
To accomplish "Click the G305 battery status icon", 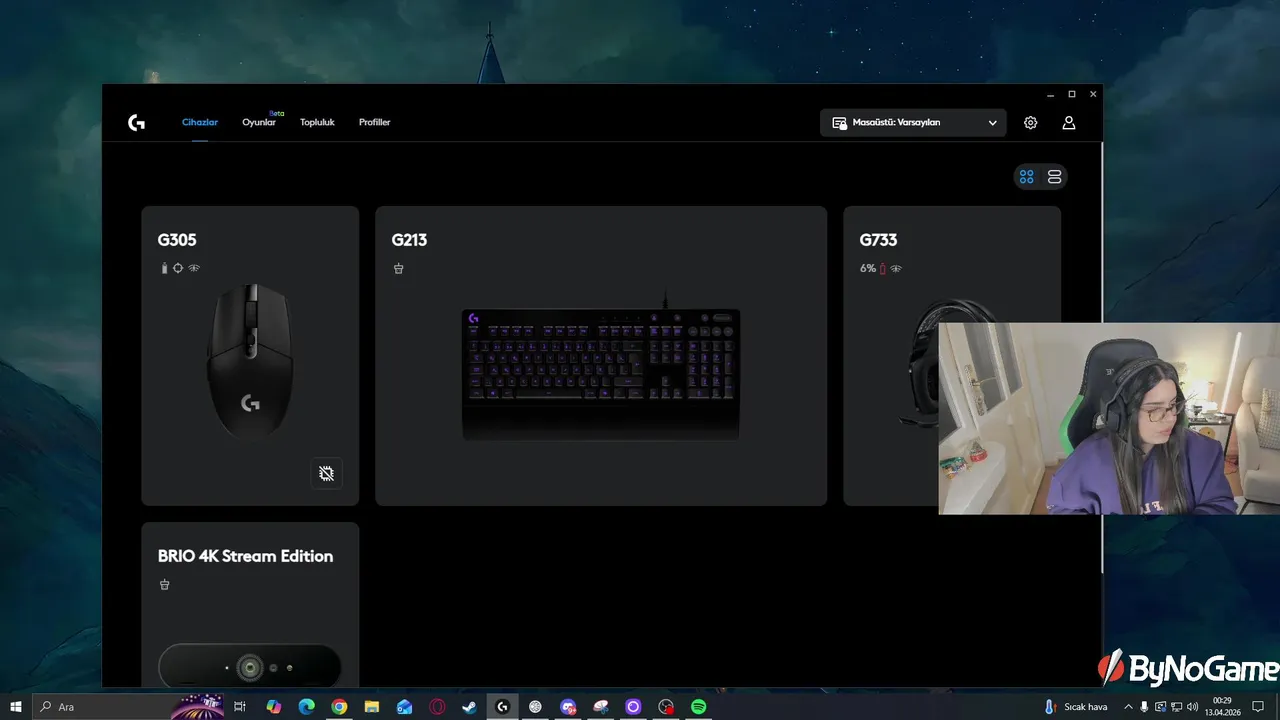I will point(165,268).
